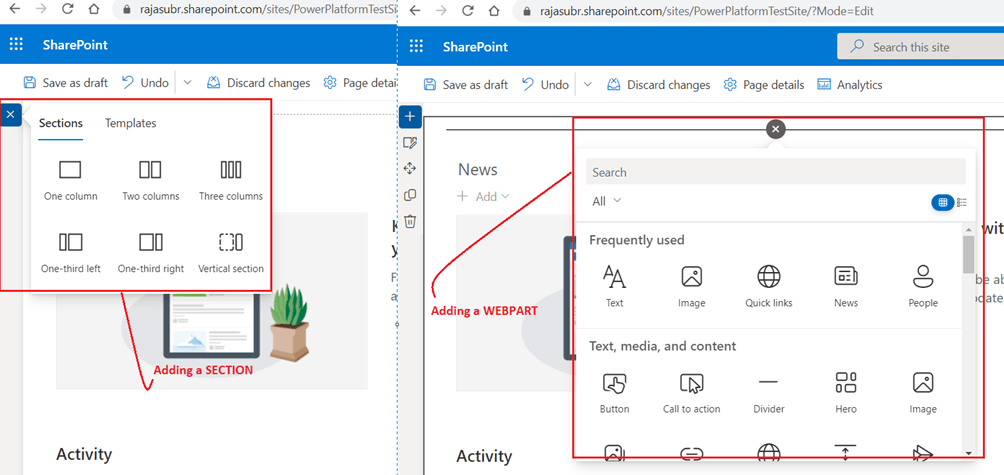Screen dimensions: 1004x475
Task: Insert the Hero web part
Action: click(x=846, y=392)
